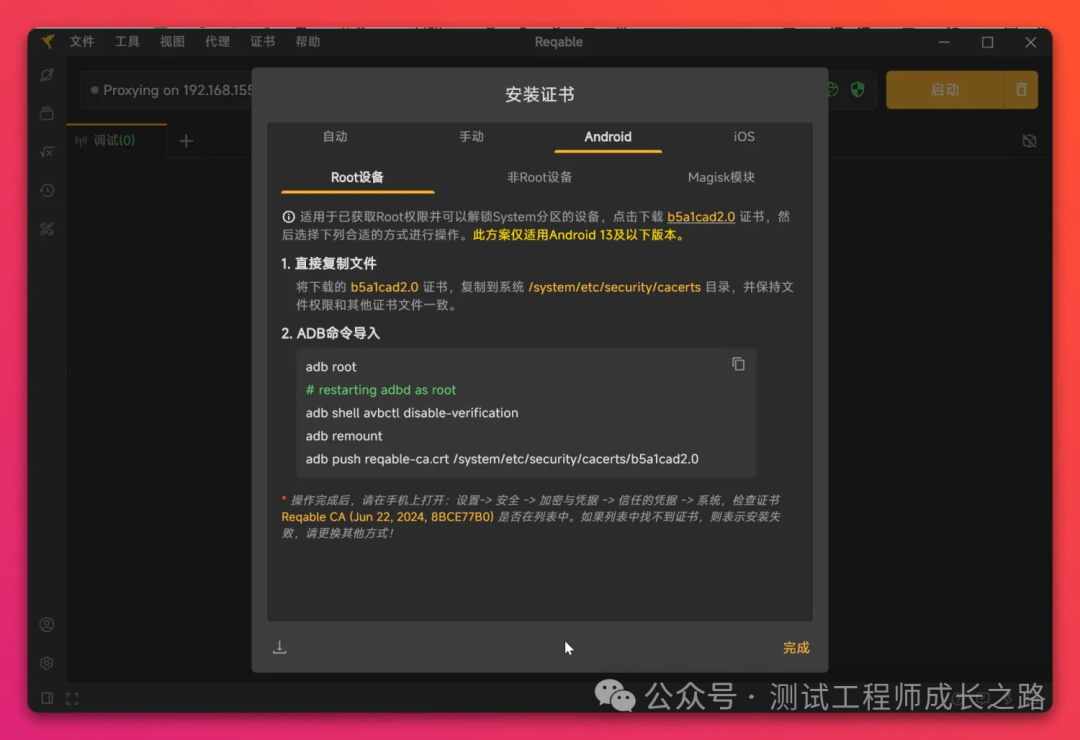Click the green shield certificate icon

tap(858, 90)
